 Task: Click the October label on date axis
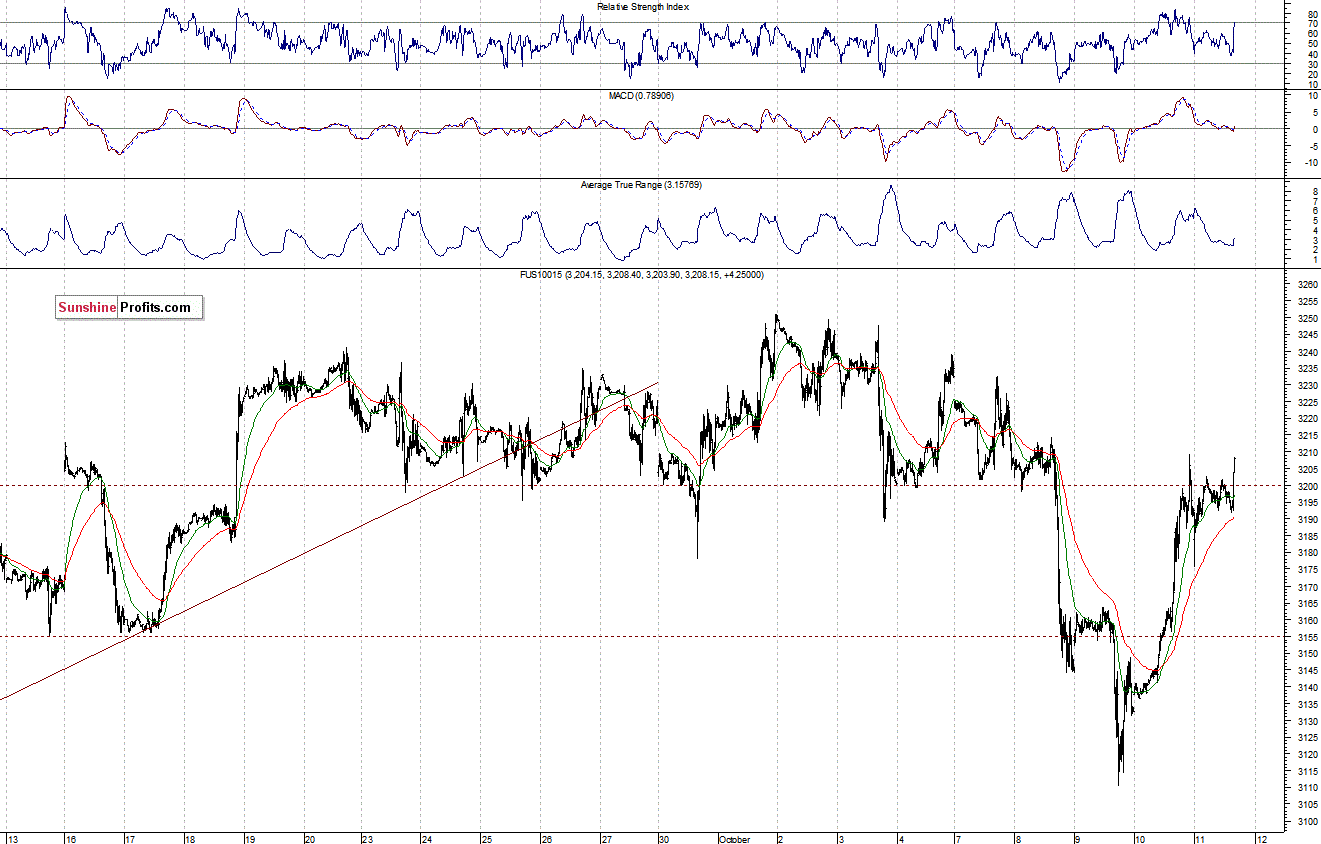click(x=734, y=839)
